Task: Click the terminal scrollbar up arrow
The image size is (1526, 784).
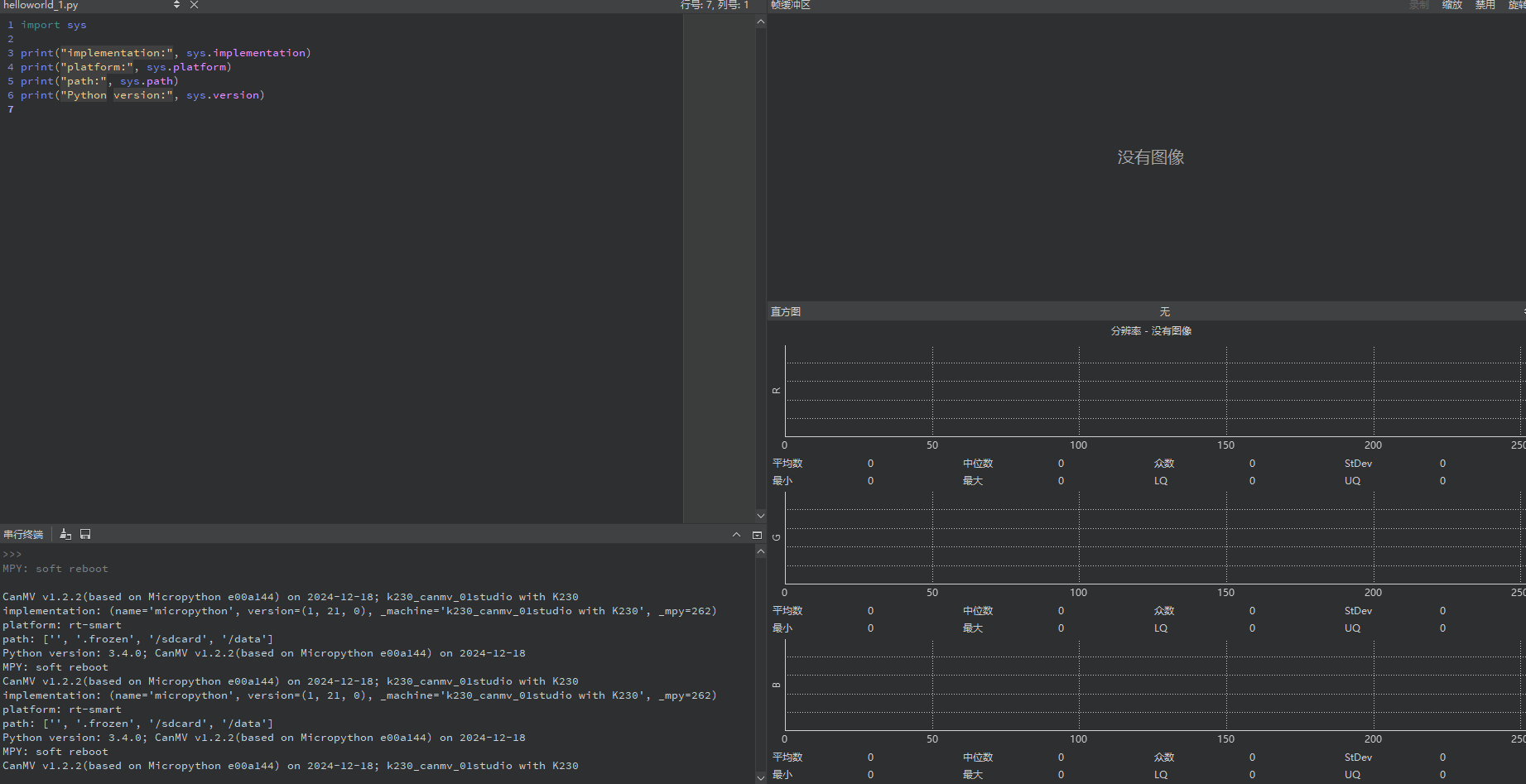Action: point(761,551)
